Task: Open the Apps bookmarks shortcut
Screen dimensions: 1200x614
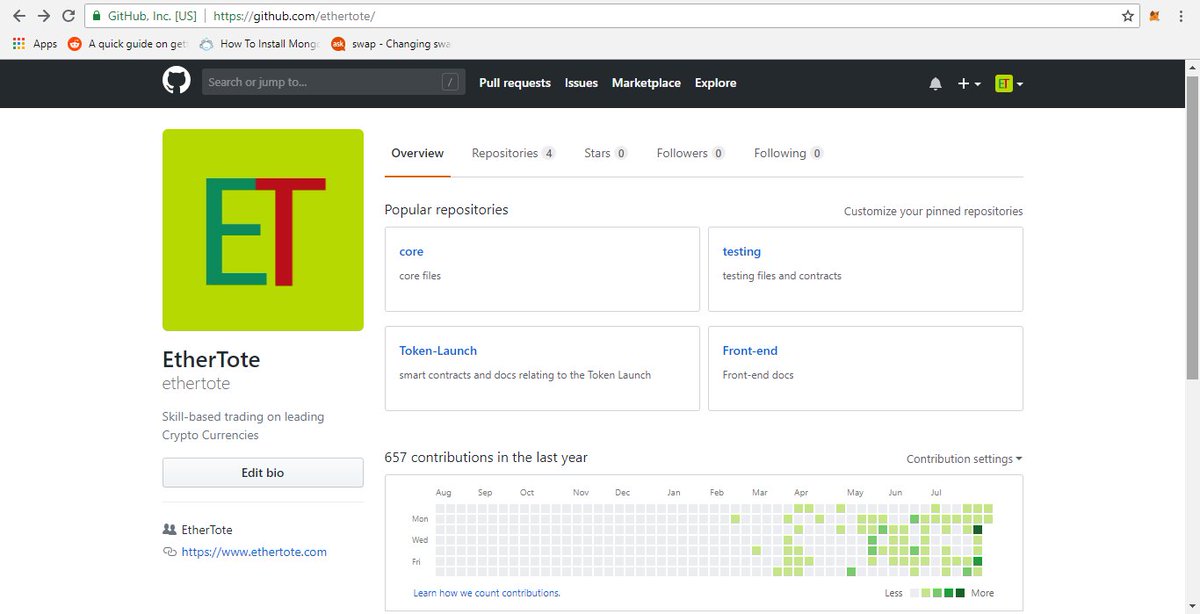Action: point(35,44)
